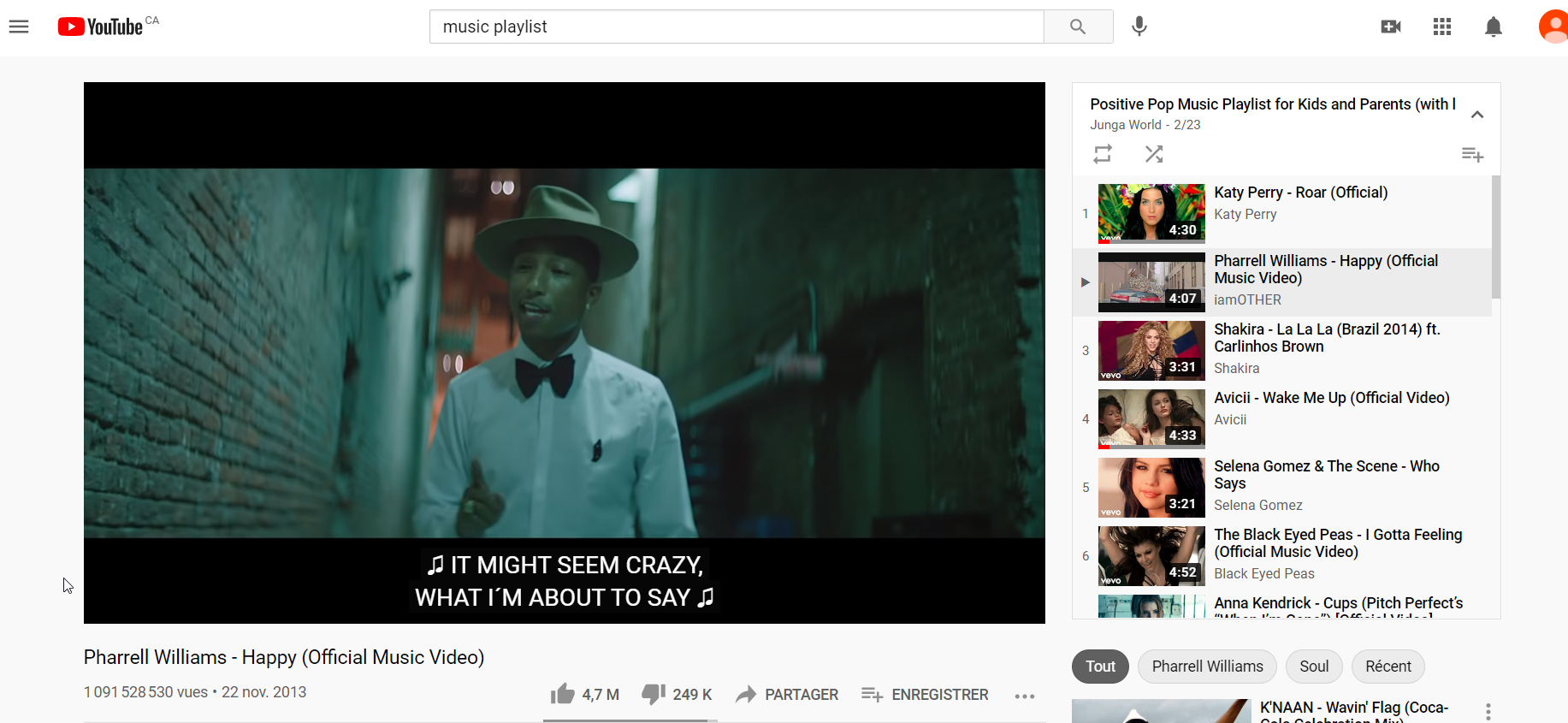The height and width of the screenshot is (723, 1568).
Task: Open 'Shakira - La La La (Brazil 2014)' title
Action: (1327, 338)
